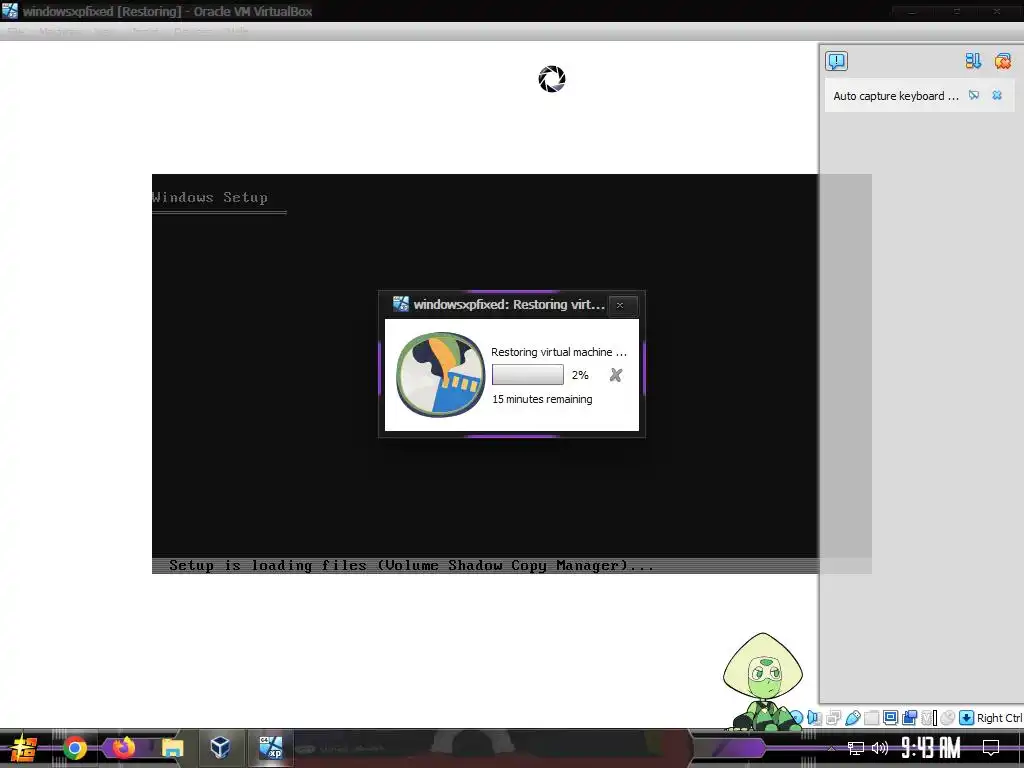The width and height of the screenshot is (1024, 768).
Task: Click the 'Right Ctrl' host key label
Action: (999, 718)
